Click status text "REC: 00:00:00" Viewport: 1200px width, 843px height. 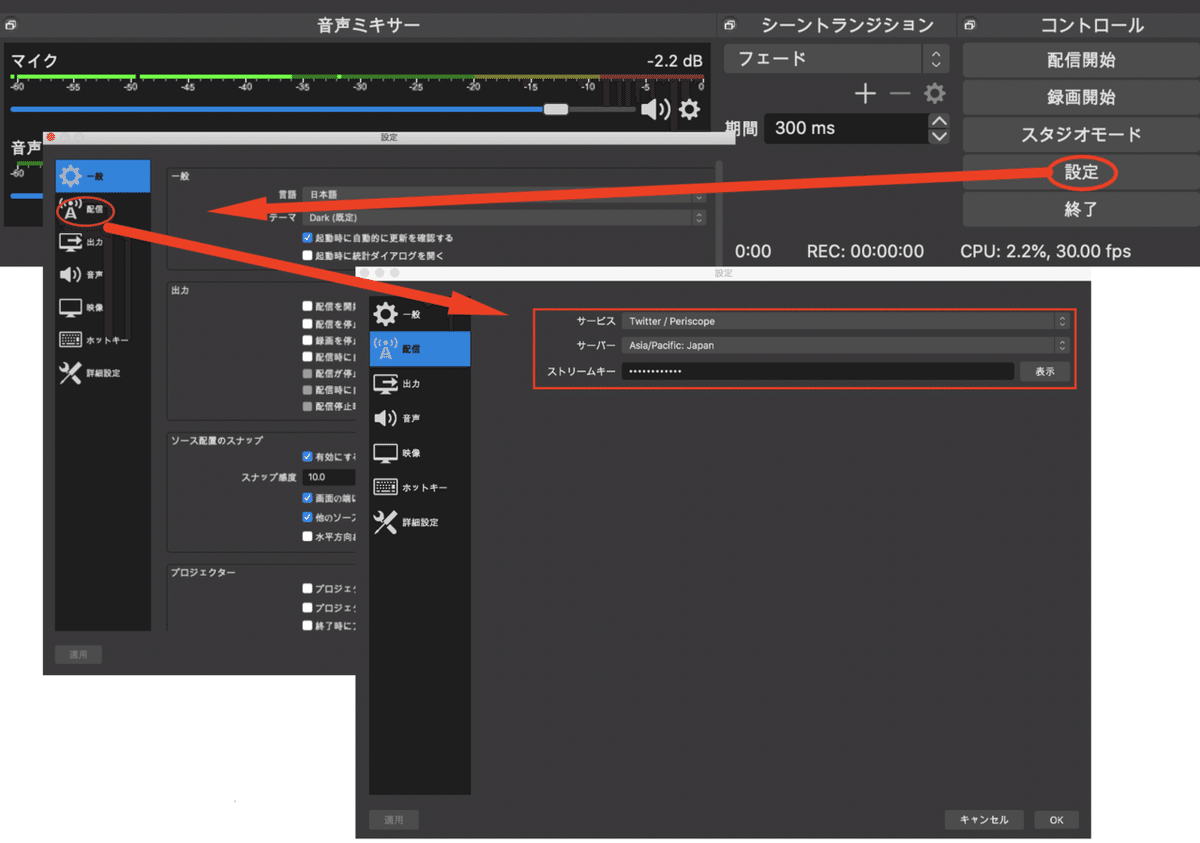[865, 251]
